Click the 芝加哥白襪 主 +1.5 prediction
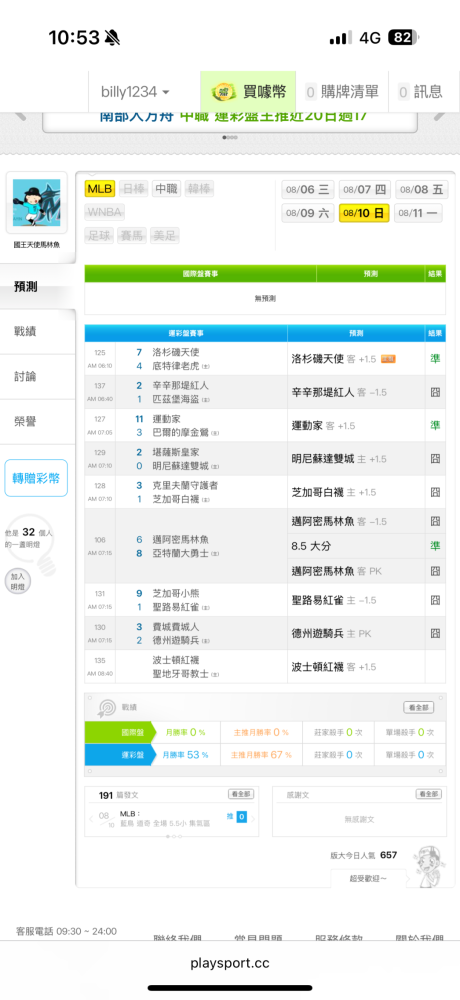The height and width of the screenshot is (1000, 460). tap(334, 492)
